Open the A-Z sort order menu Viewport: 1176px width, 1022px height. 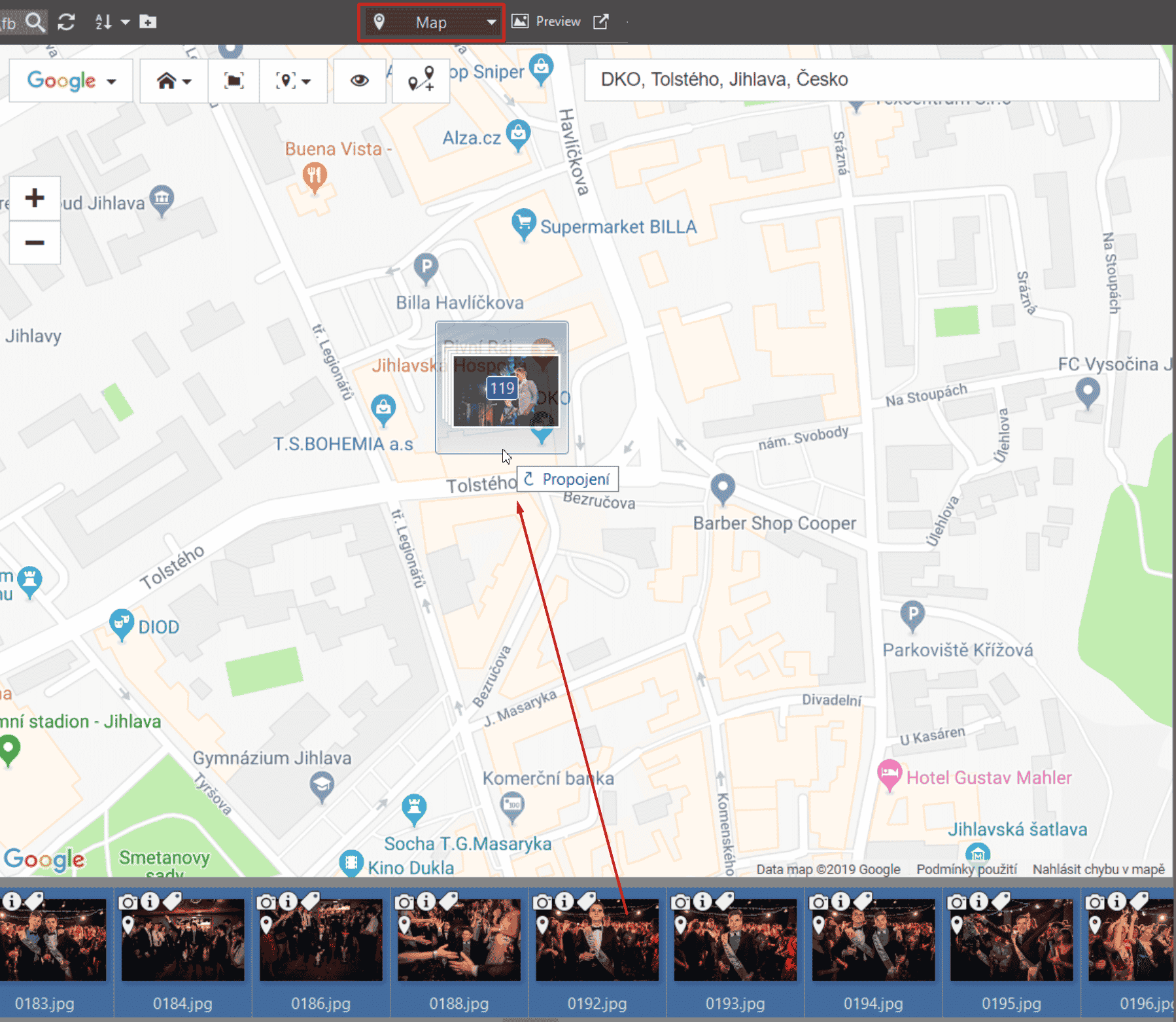click(x=112, y=22)
